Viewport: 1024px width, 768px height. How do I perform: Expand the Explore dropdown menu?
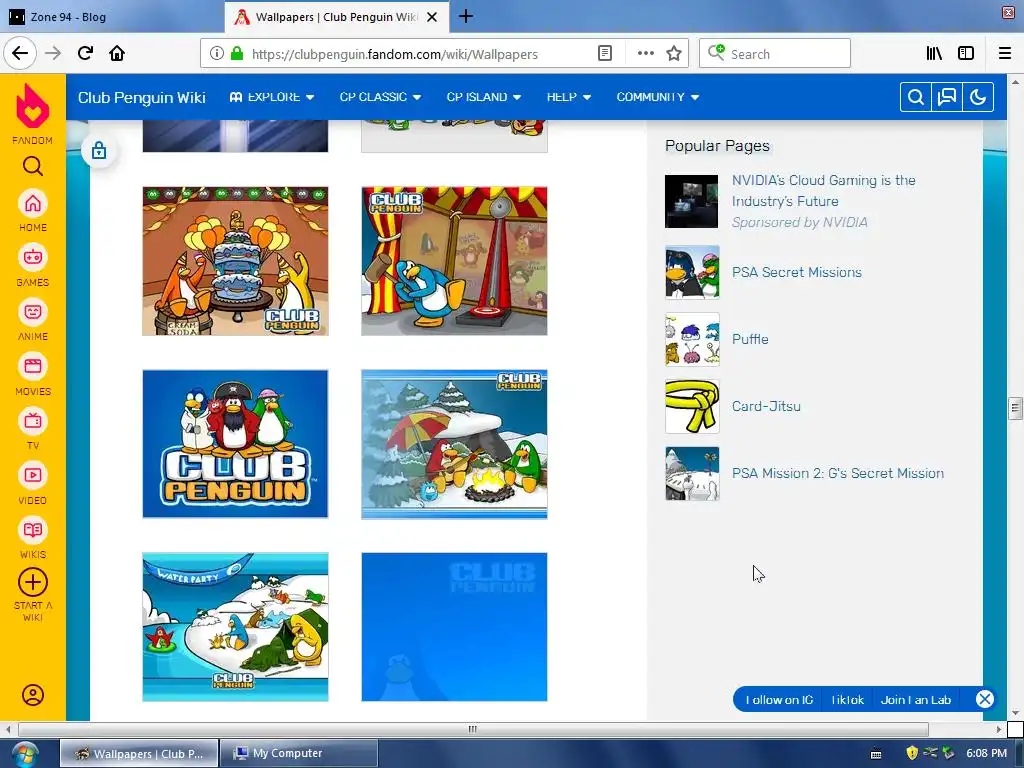(272, 97)
